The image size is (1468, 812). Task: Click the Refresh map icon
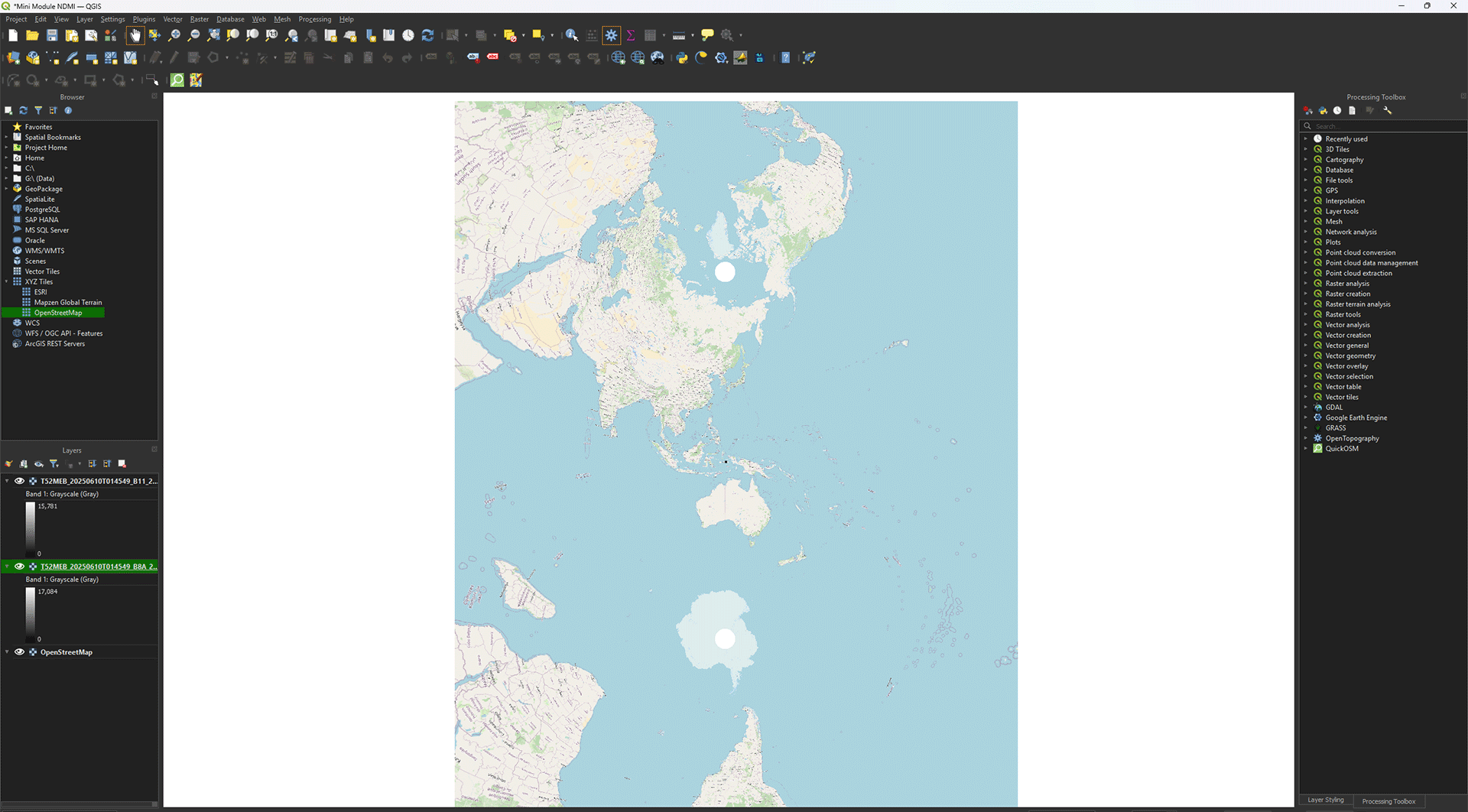(x=428, y=35)
